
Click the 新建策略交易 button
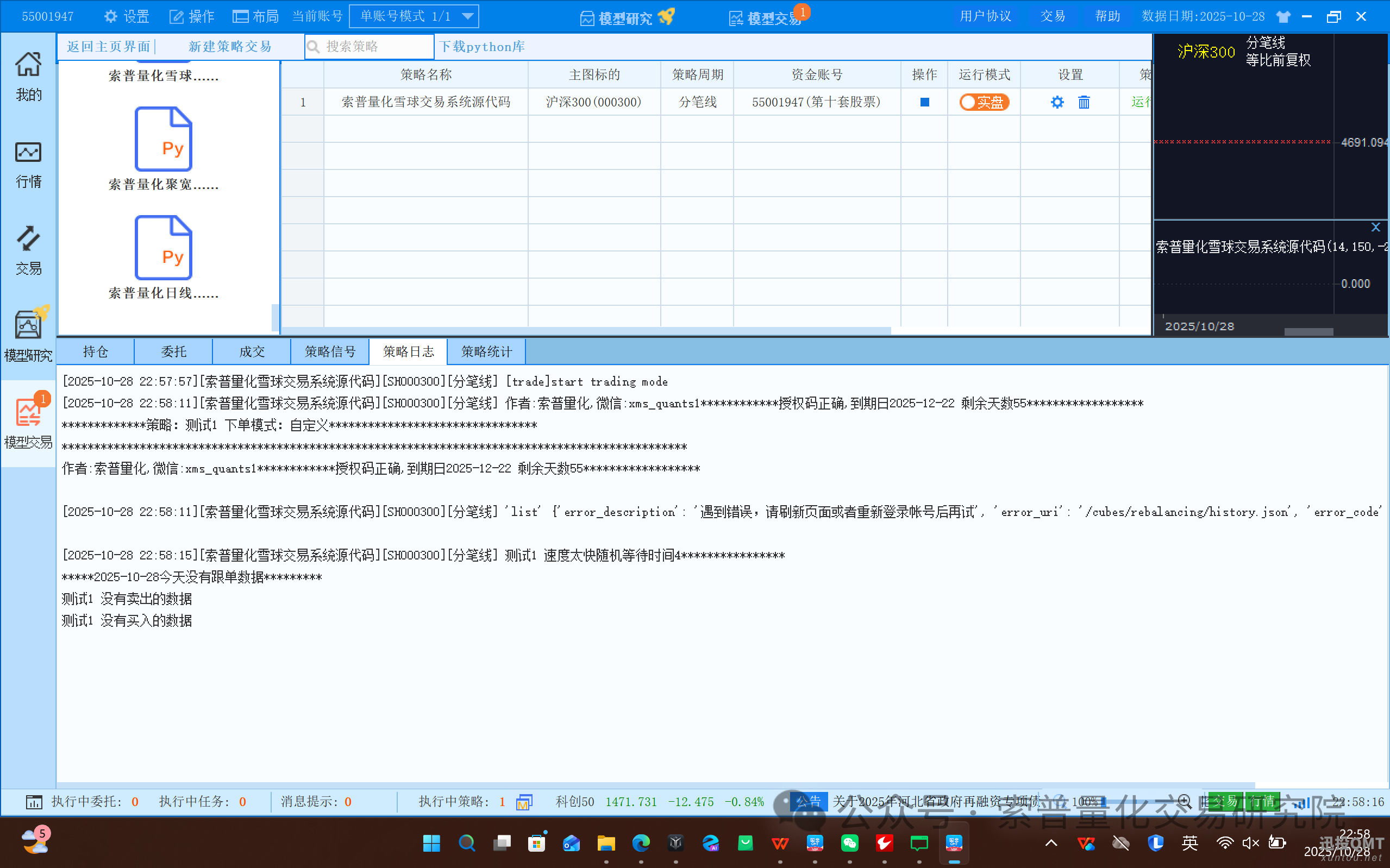point(229,47)
